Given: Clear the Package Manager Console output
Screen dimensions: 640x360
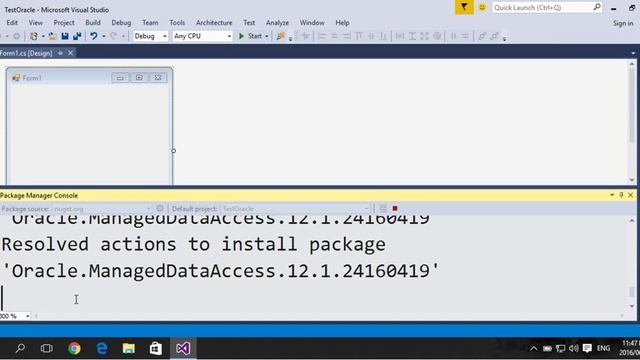Looking at the screenshot, I should [x=383, y=209].
